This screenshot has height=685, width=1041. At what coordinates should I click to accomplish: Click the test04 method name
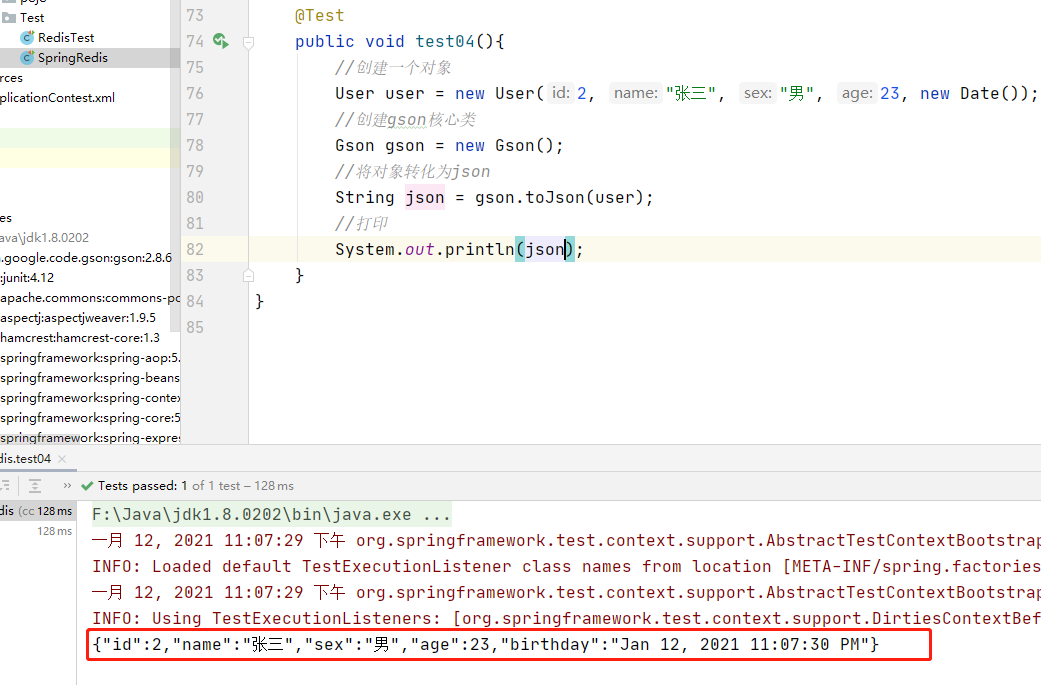(445, 41)
